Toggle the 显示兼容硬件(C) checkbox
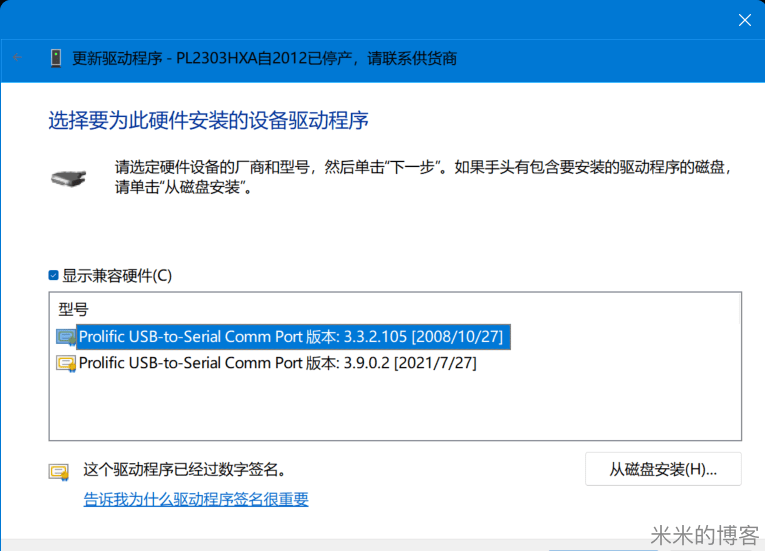This screenshot has width=765, height=551. point(54,275)
